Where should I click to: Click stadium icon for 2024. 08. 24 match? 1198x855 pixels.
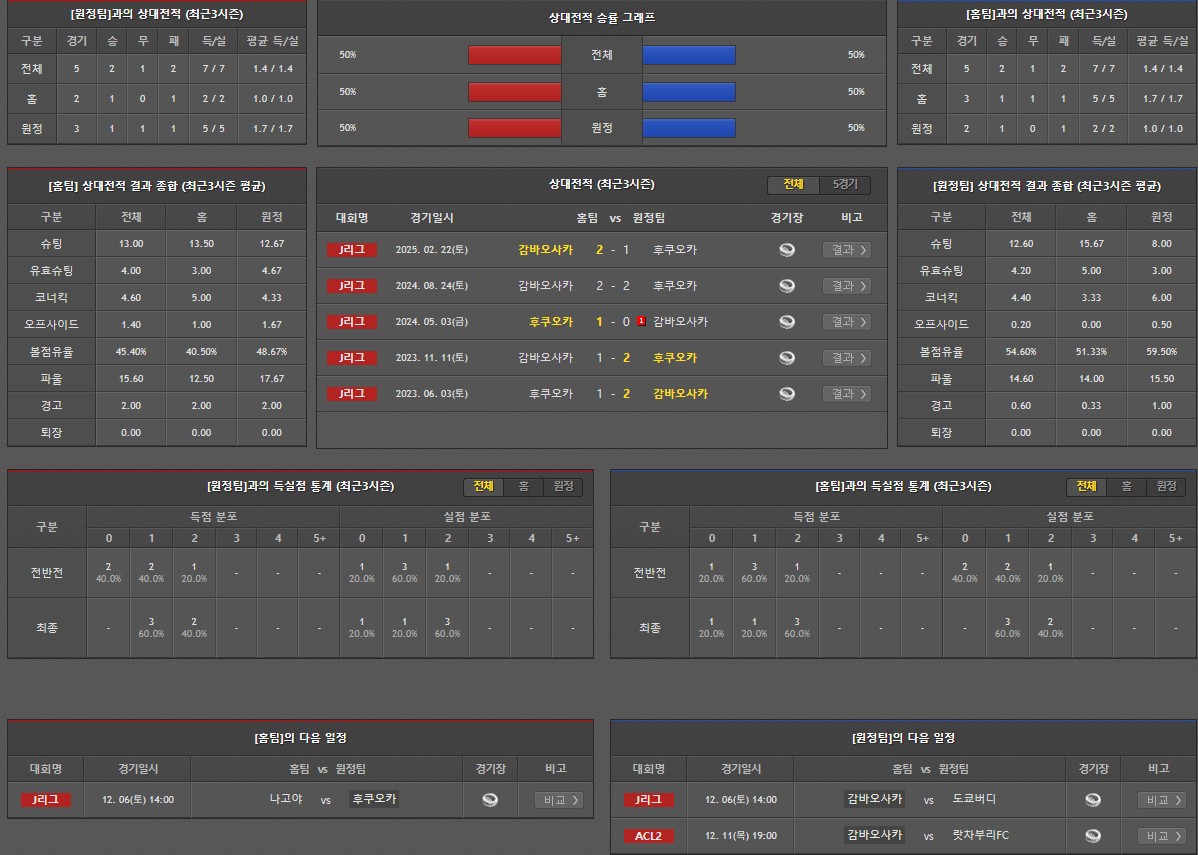[787, 286]
